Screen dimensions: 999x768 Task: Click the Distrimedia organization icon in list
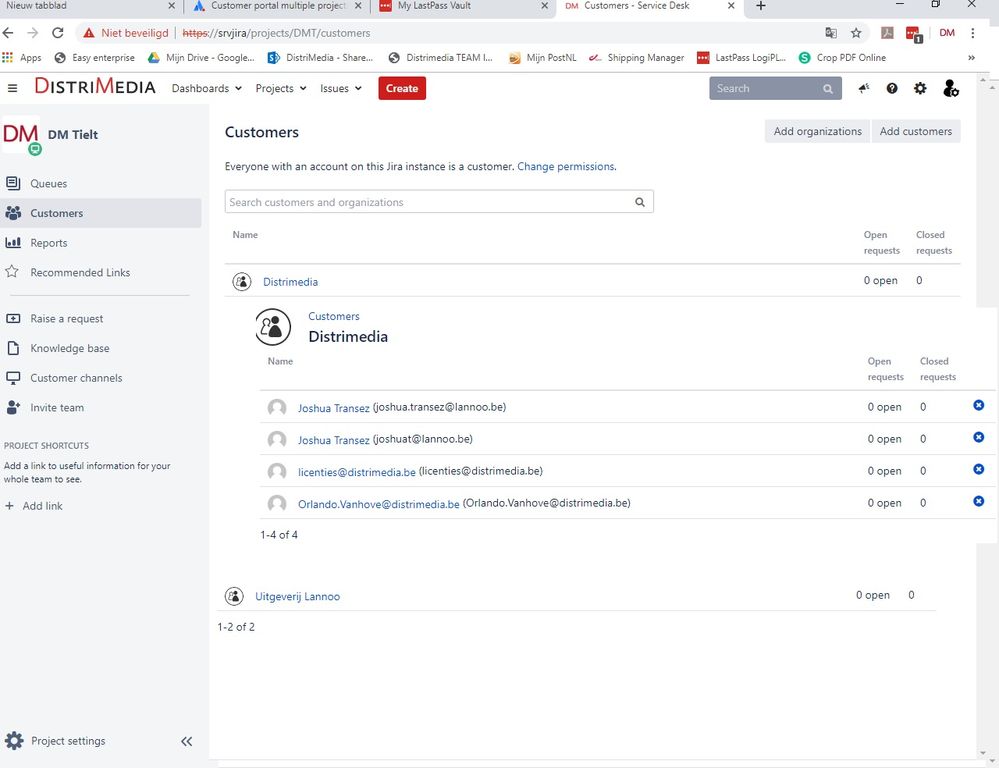241,281
